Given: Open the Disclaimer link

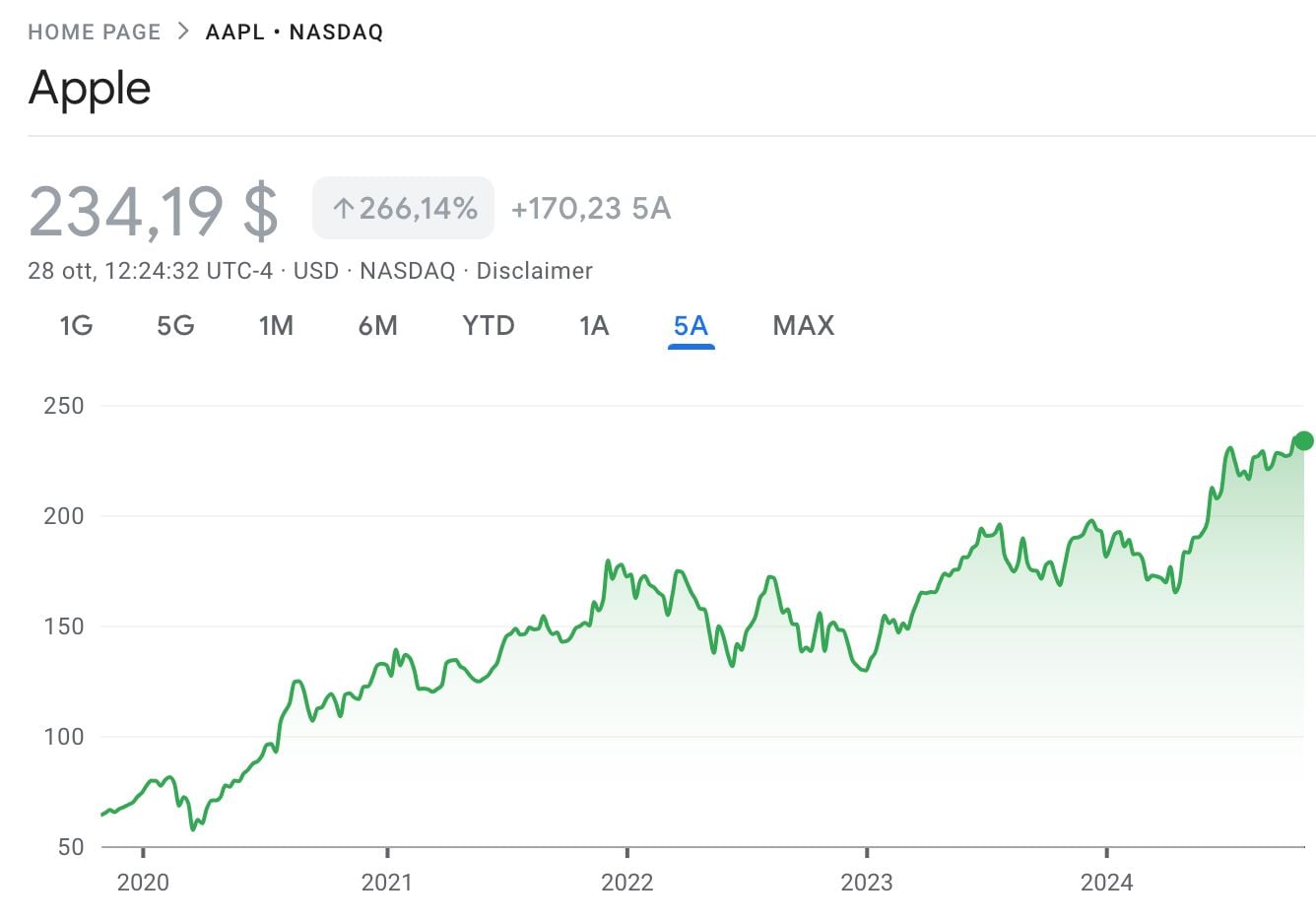Looking at the screenshot, I should tap(534, 270).
